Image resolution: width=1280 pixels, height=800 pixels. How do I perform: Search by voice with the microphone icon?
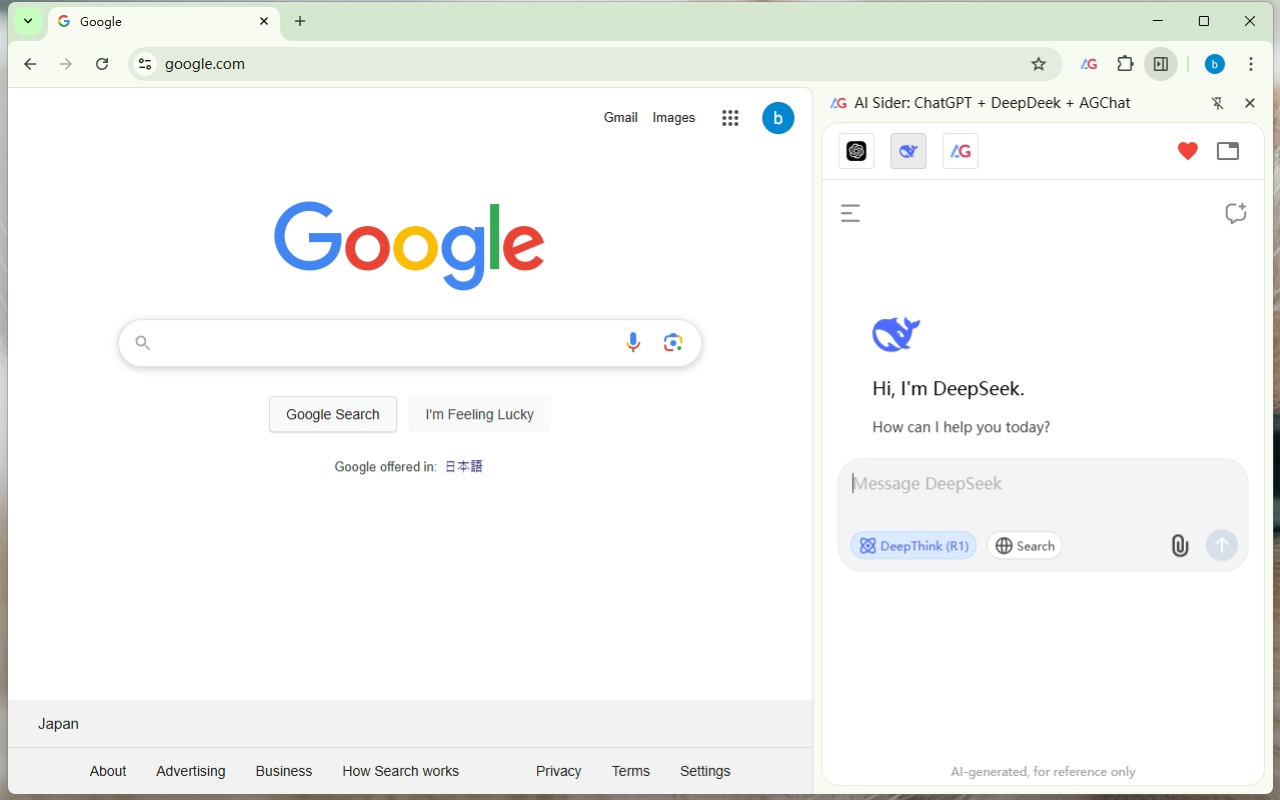tap(632, 342)
